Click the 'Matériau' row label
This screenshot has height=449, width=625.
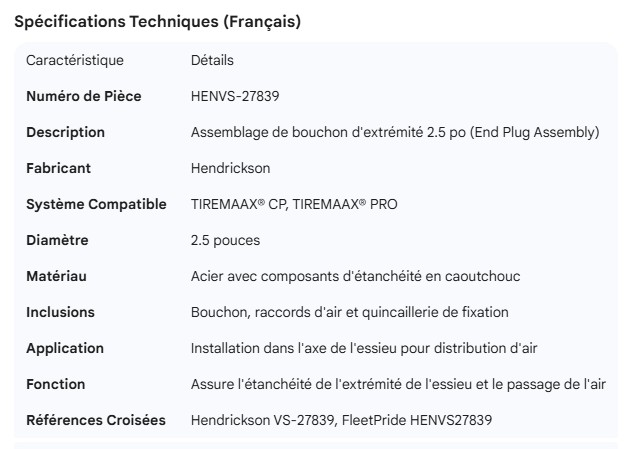click(x=56, y=276)
